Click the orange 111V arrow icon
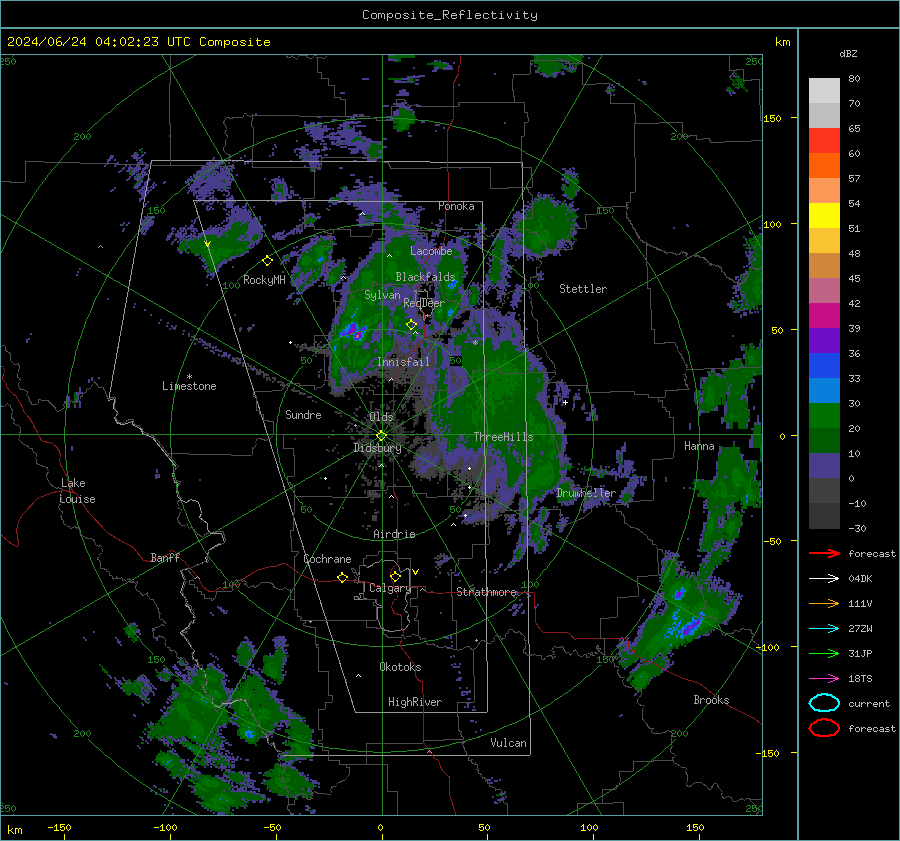This screenshot has height=841, width=900. click(x=824, y=603)
